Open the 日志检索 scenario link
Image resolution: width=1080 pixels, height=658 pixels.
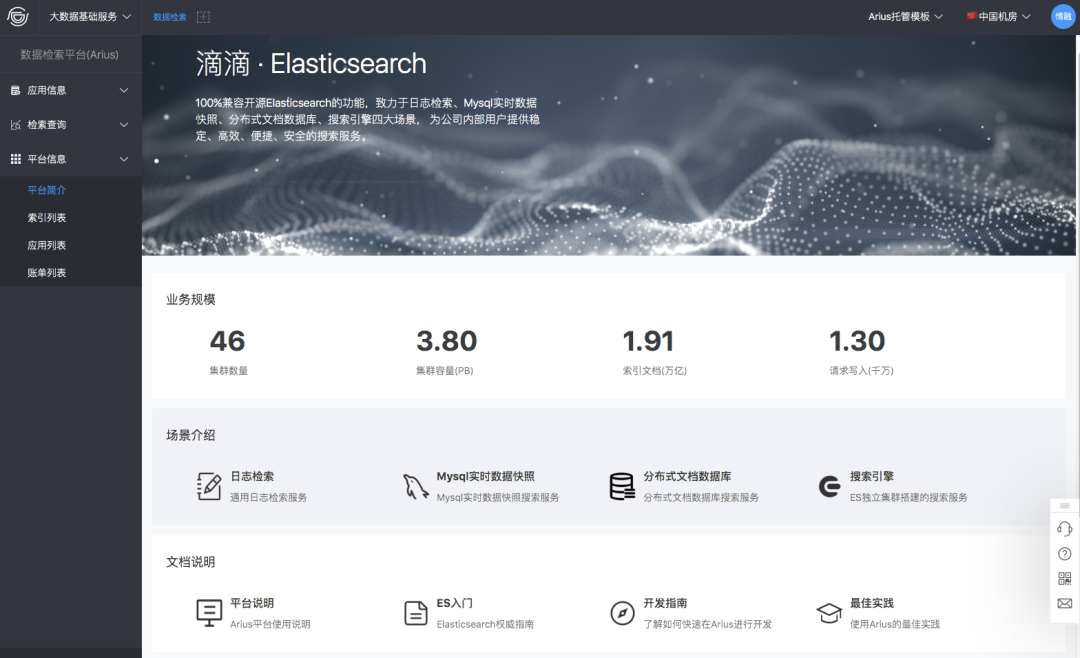[252, 476]
